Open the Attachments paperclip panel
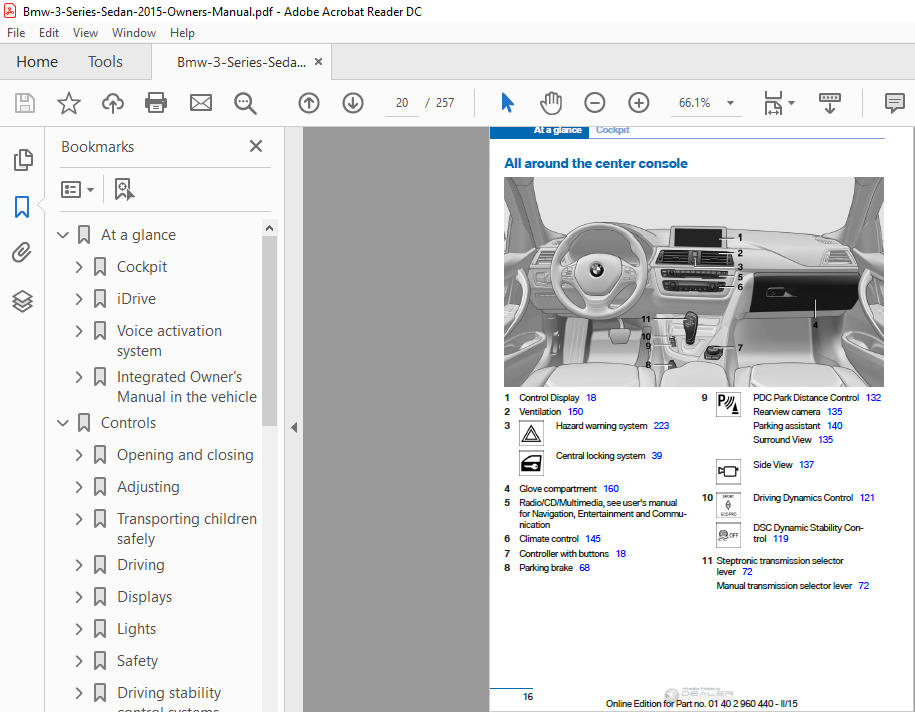Viewport: 915px width, 712px height. click(22, 253)
